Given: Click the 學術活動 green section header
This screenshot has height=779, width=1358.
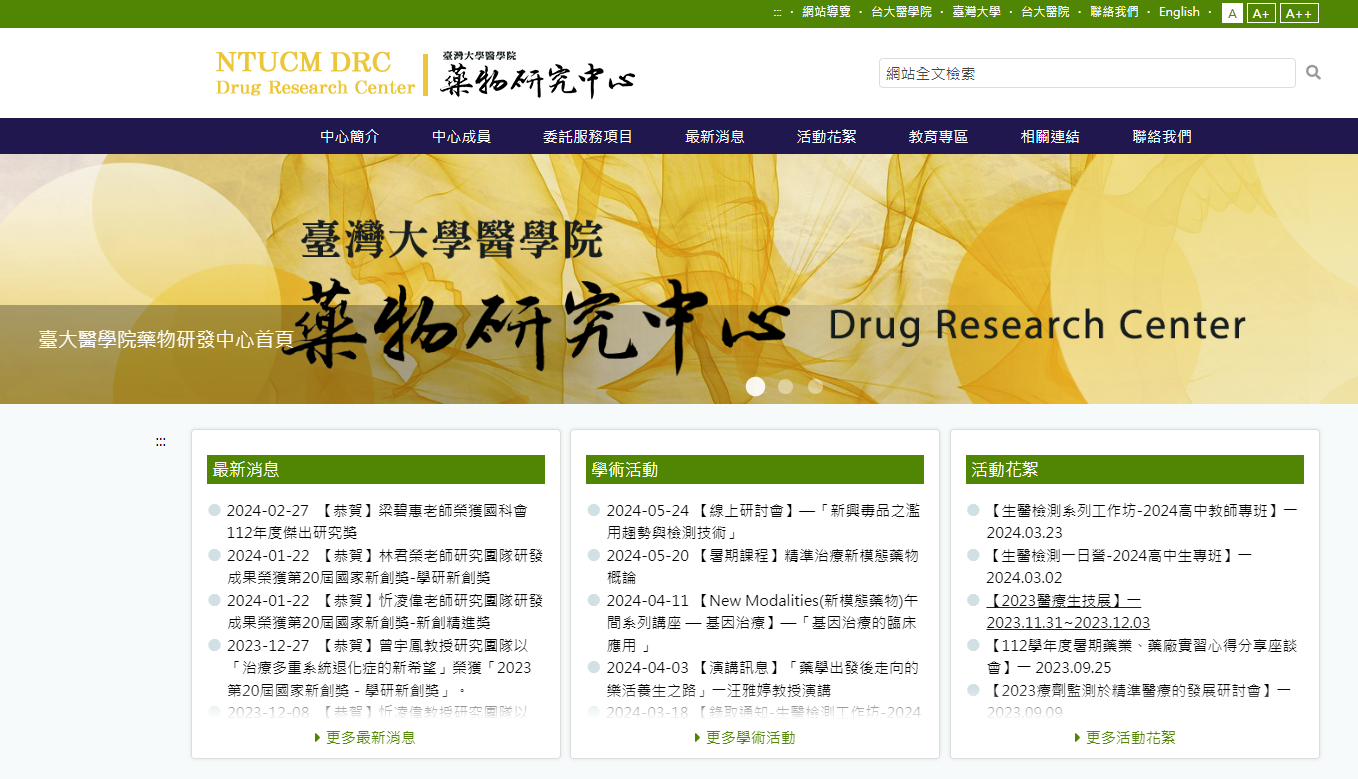Looking at the screenshot, I should [x=755, y=470].
